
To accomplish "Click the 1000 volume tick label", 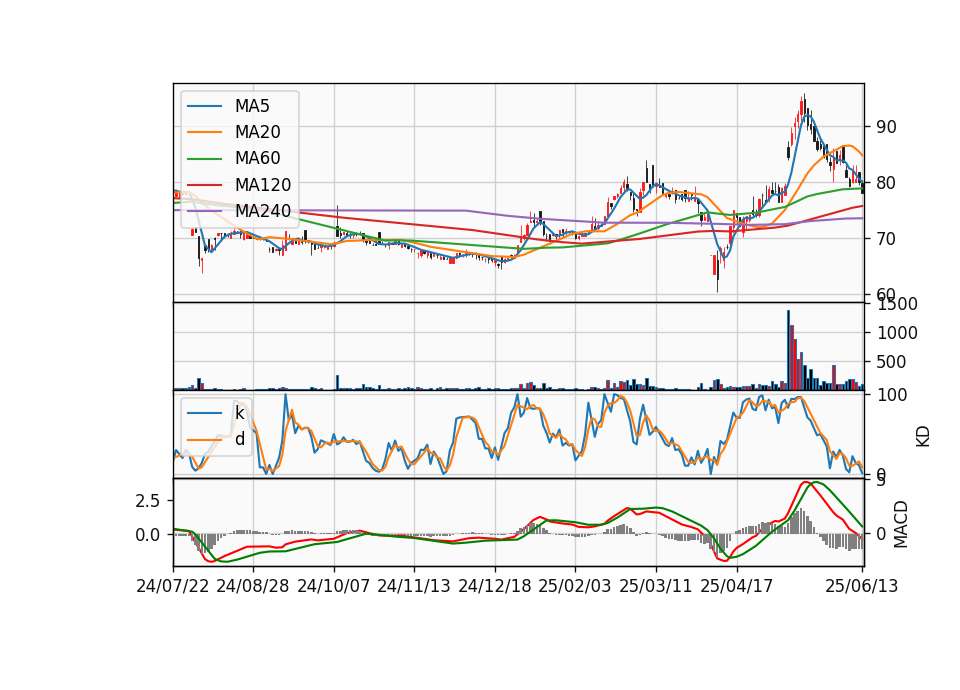I will 898,333.
